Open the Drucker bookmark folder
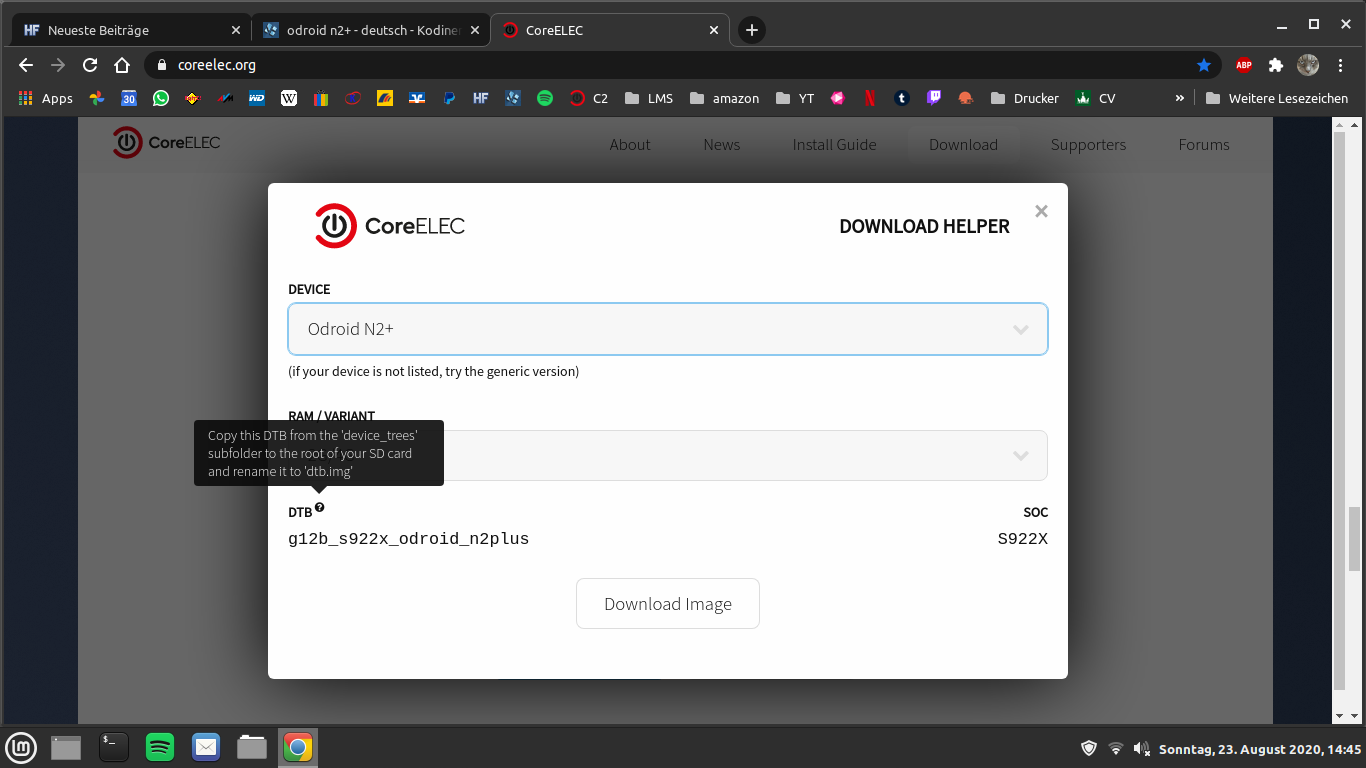The width and height of the screenshot is (1366, 768). coord(1024,98)
